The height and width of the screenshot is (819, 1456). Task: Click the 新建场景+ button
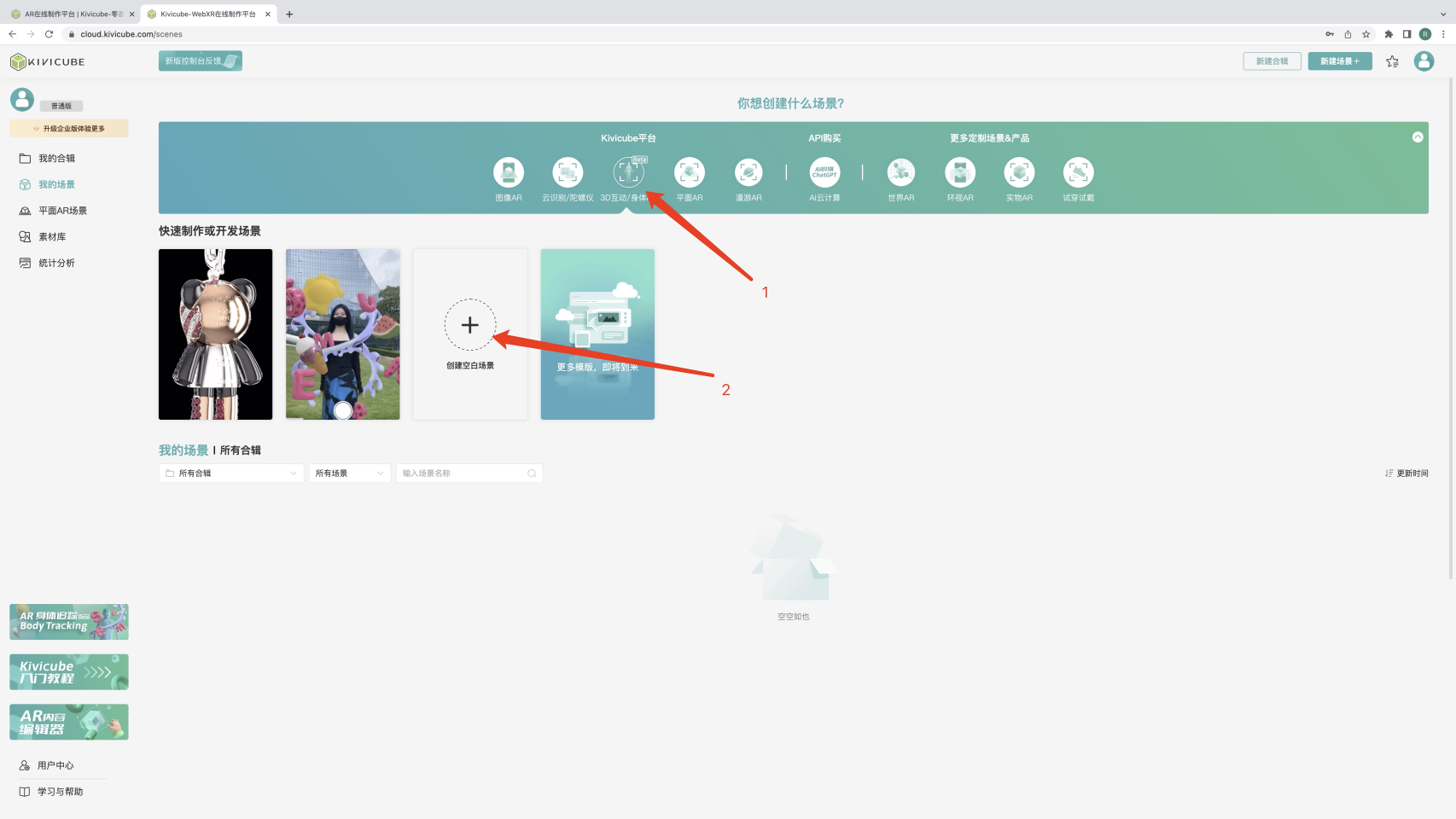(x=1339, y=61)
